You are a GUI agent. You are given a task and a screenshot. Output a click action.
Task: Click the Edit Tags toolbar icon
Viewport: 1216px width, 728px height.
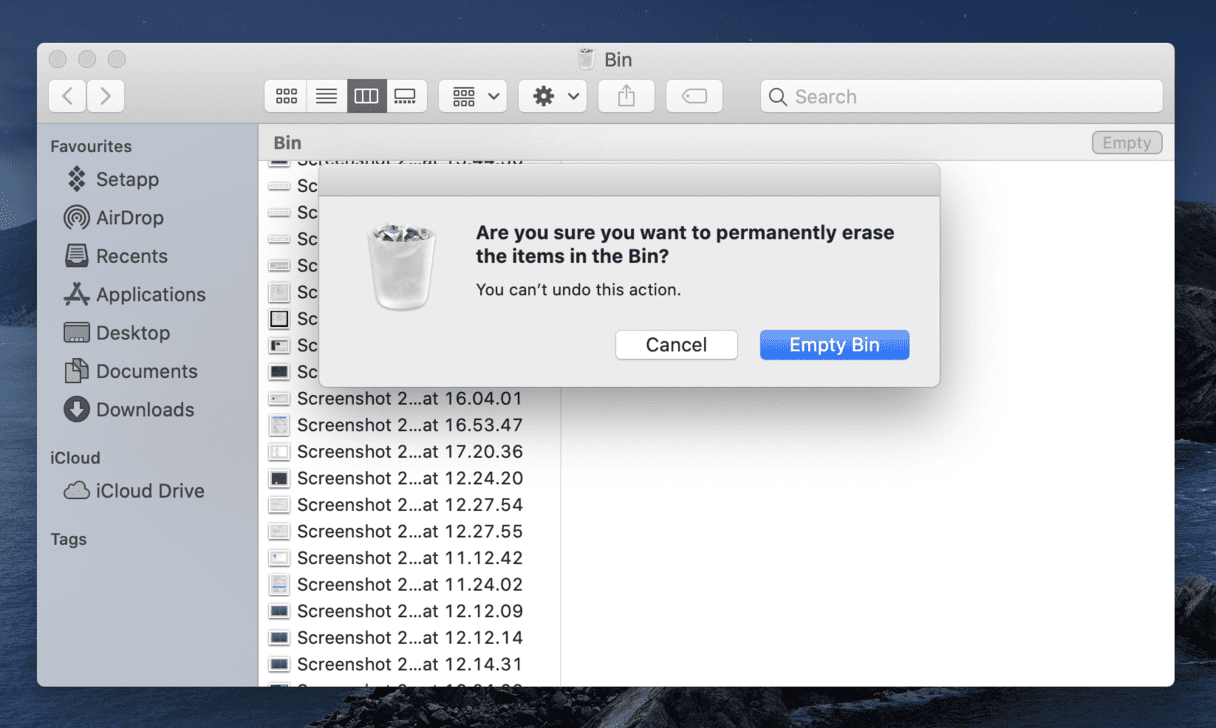point(694,96)
